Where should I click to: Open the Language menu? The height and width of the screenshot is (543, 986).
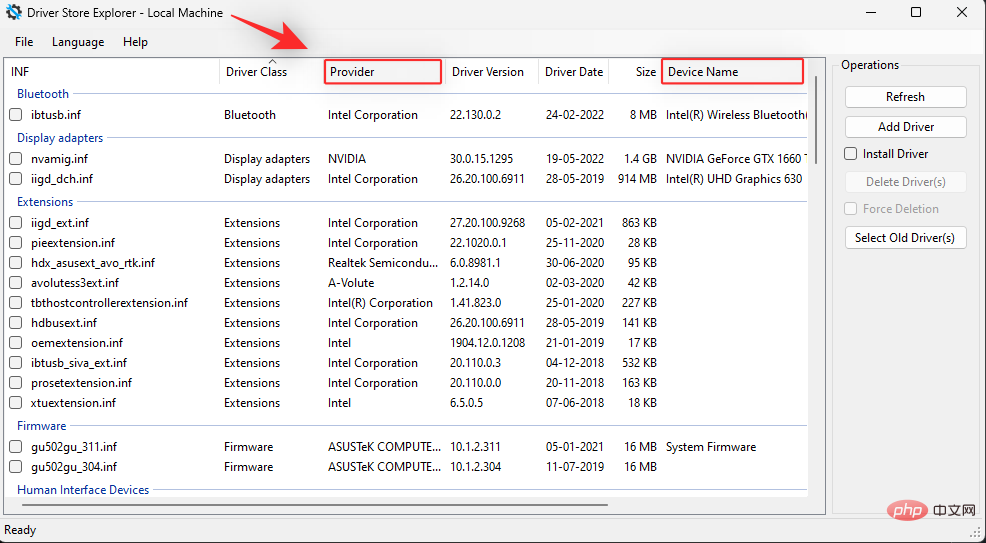(78, 42)
